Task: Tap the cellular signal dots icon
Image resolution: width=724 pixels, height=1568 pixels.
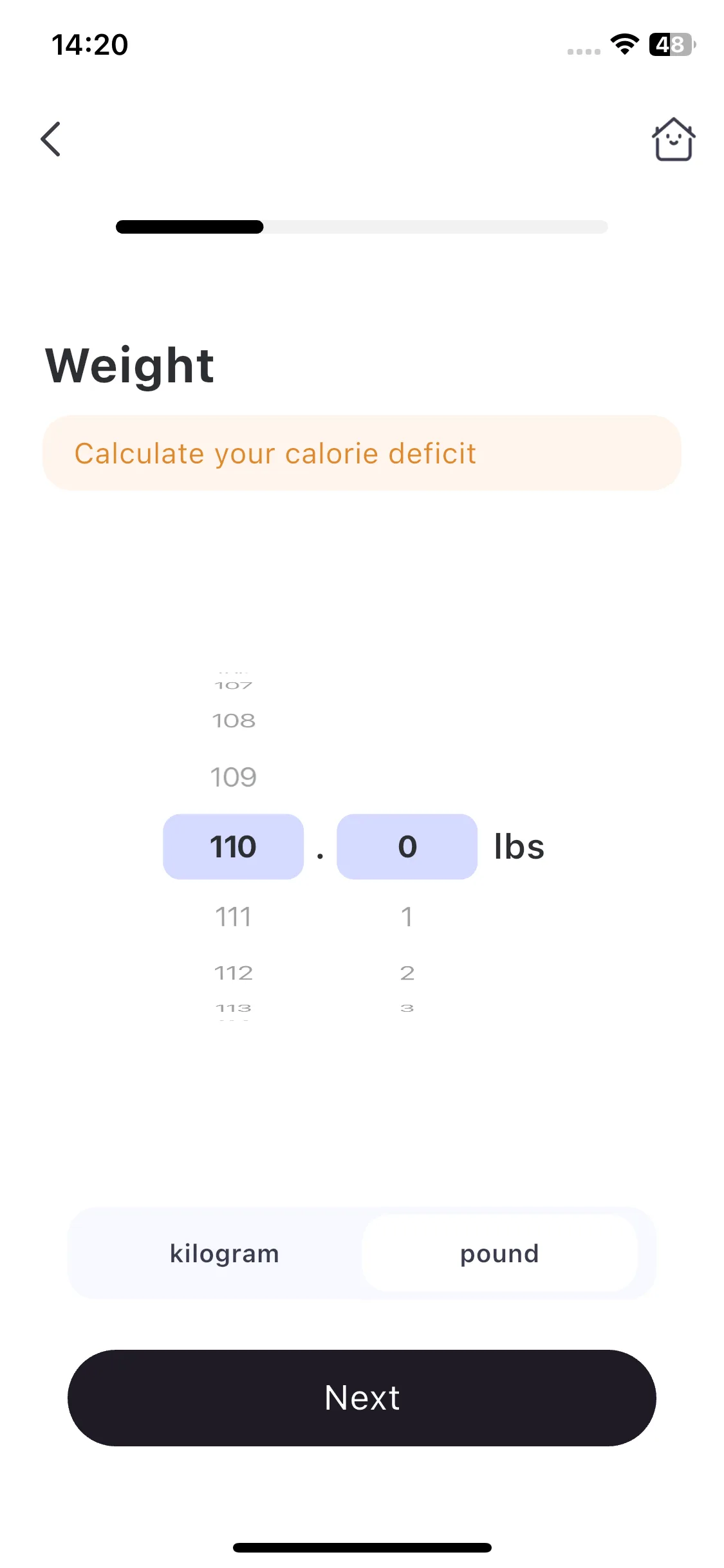Action: [584, 51]
